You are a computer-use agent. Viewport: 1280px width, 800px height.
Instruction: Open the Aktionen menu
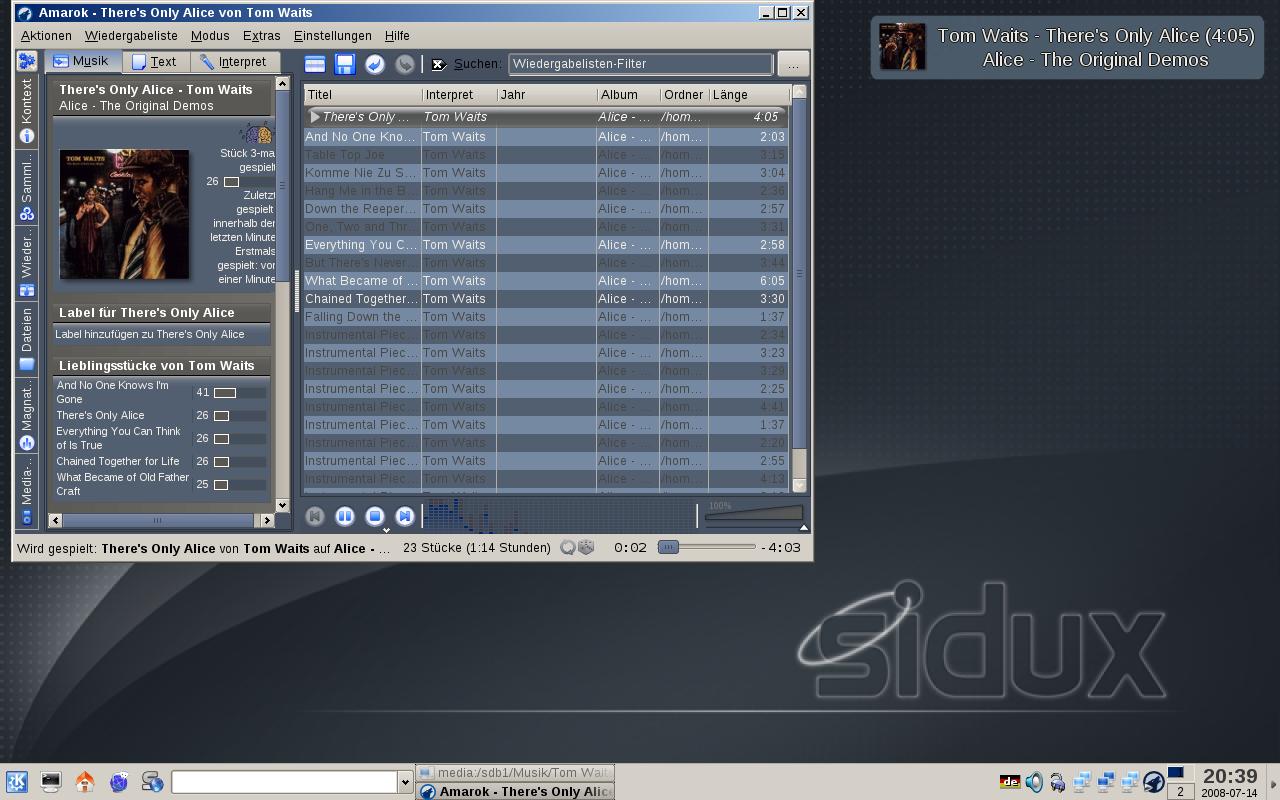tap(46, 35)
